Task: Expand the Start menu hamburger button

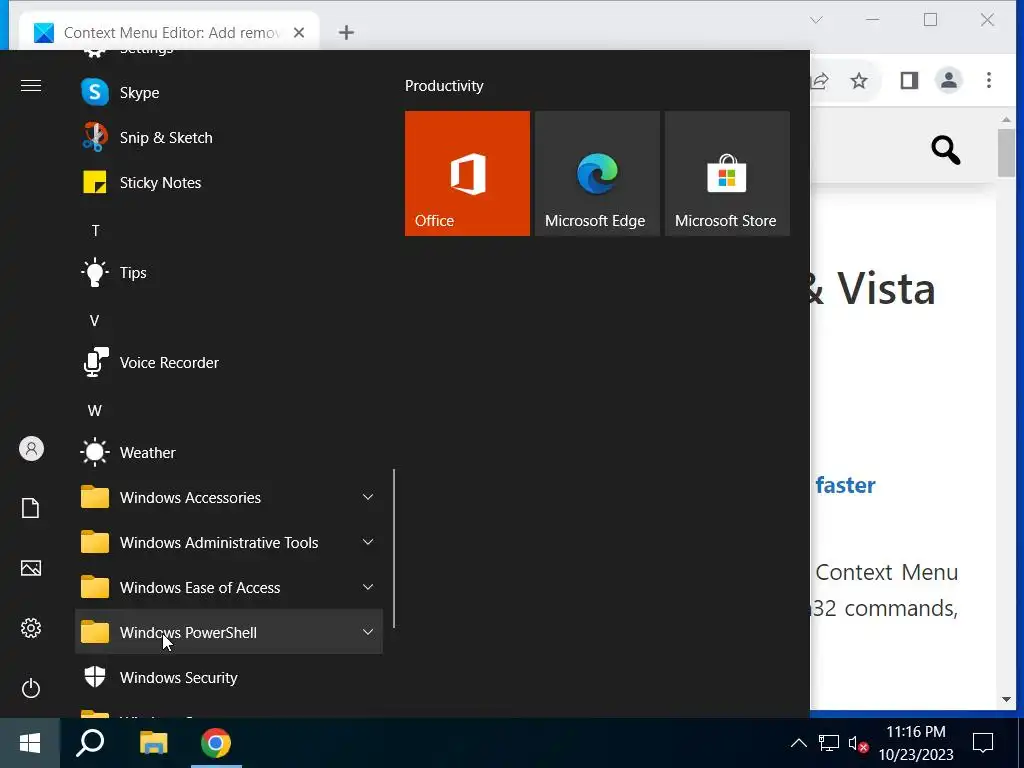Action: coord(31,86)
